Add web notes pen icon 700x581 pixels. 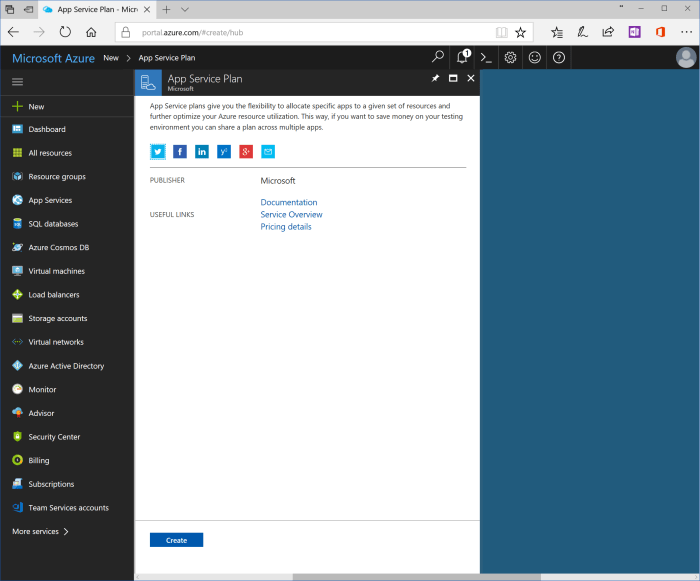pyautogui.click(x=582, y=32)
